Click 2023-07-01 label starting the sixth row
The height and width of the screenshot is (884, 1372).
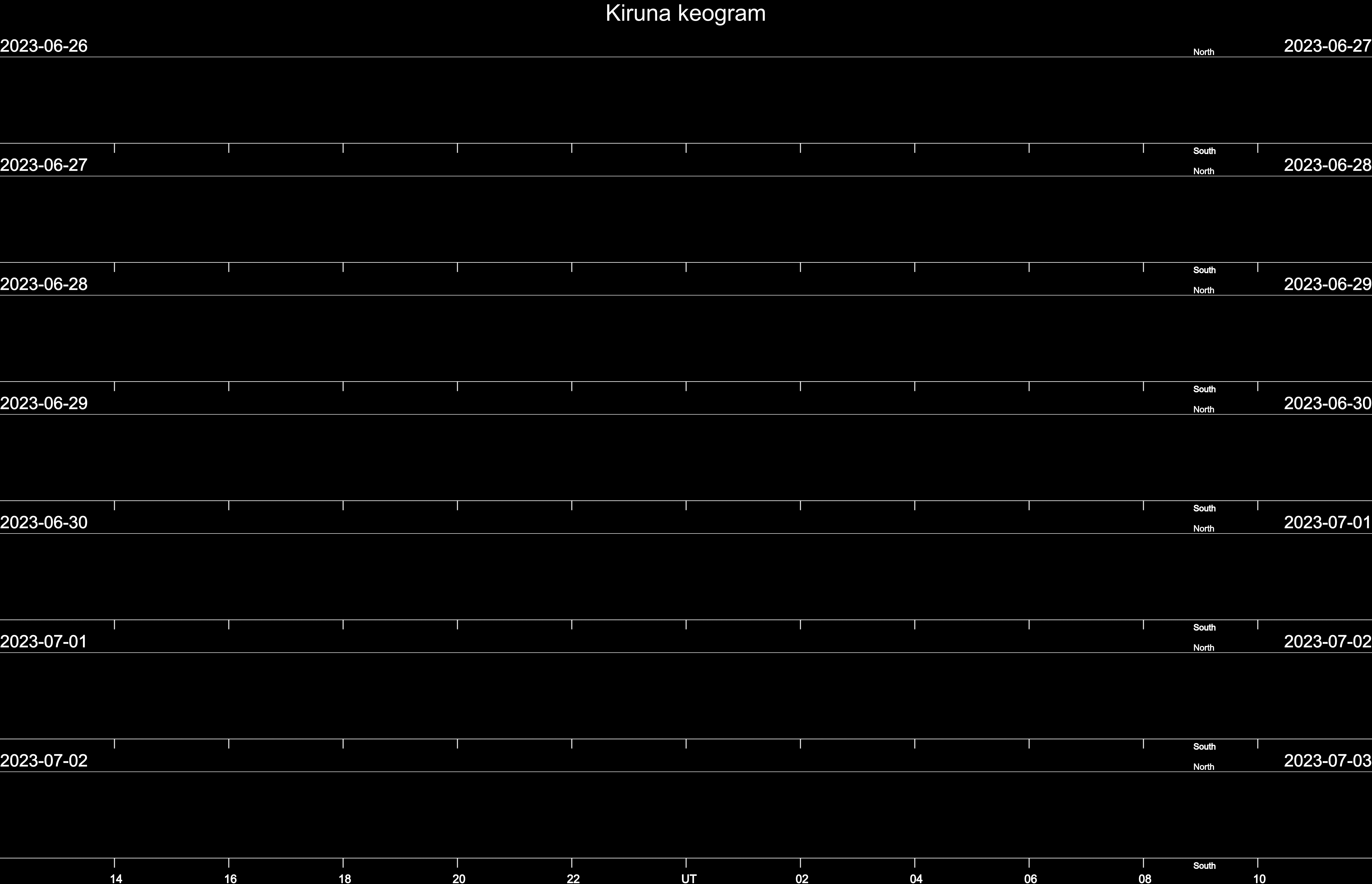tap(44, 642)
